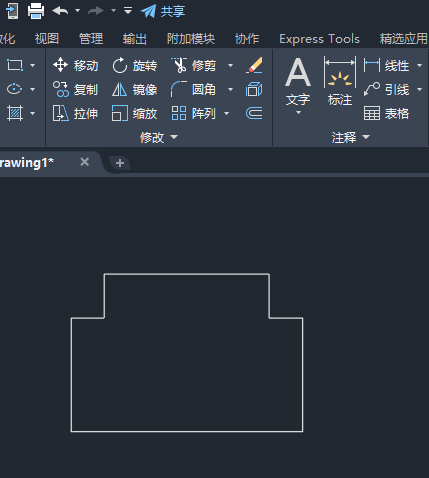Select the Fillet (圆角) tool
The image size is (429, 478).
click(x=194, y=89)
